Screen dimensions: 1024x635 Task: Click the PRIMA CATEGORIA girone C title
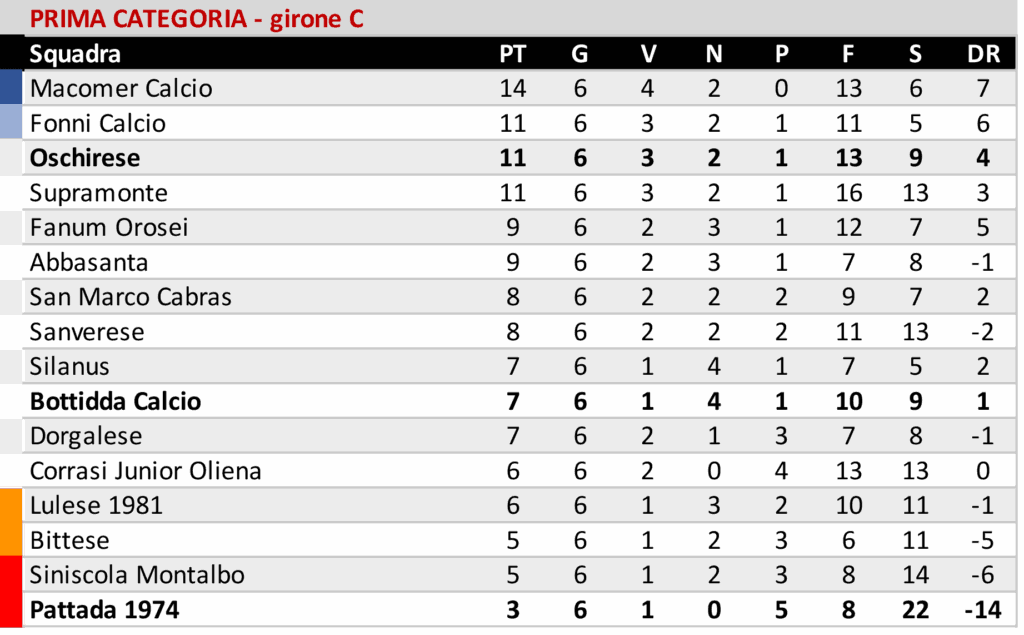[196, 19]
